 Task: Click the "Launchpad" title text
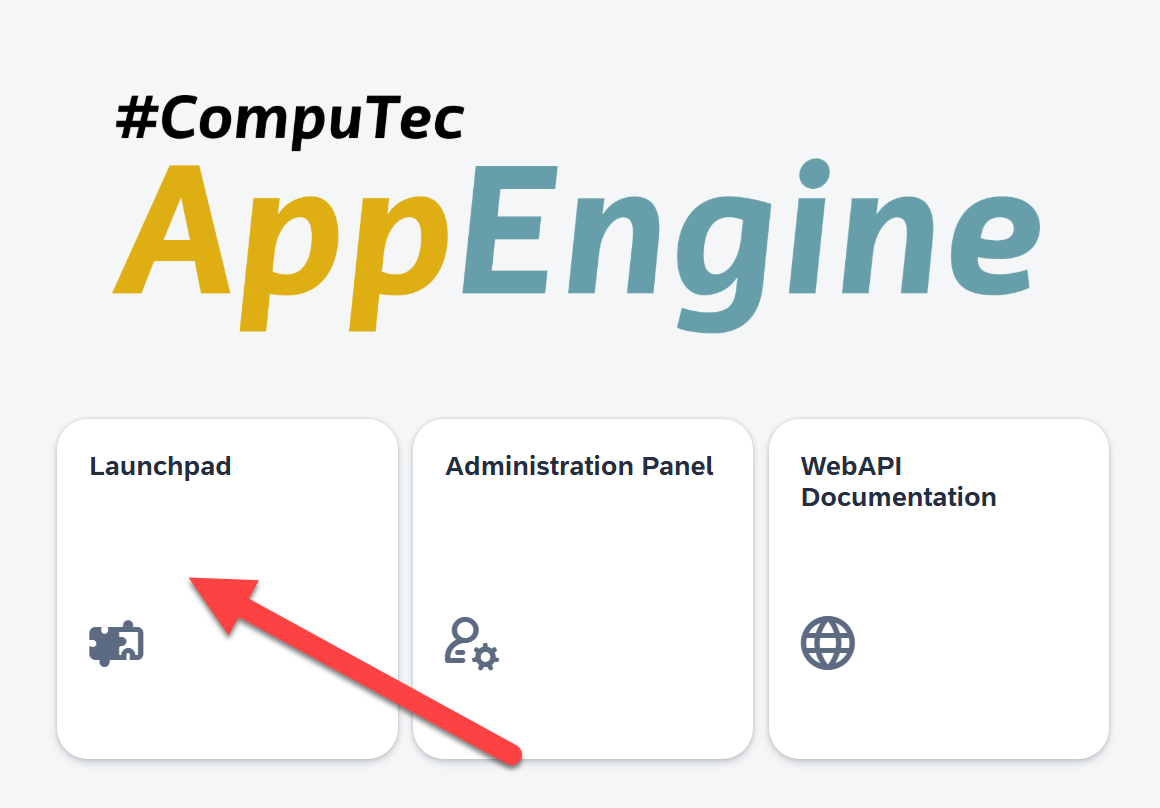[x=160, y=467]
